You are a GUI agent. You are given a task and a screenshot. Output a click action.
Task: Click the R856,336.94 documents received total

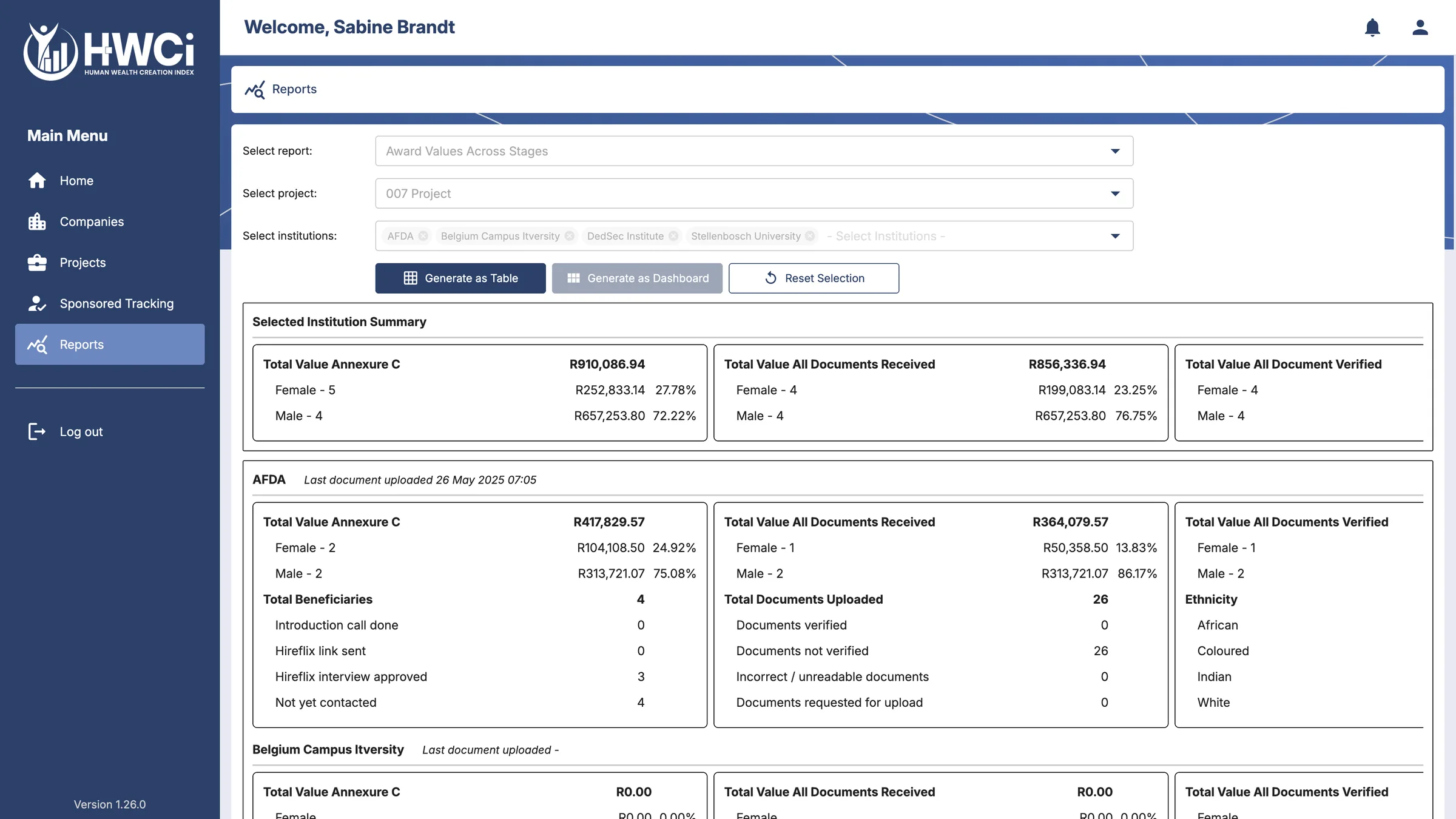click(1067, 364)
